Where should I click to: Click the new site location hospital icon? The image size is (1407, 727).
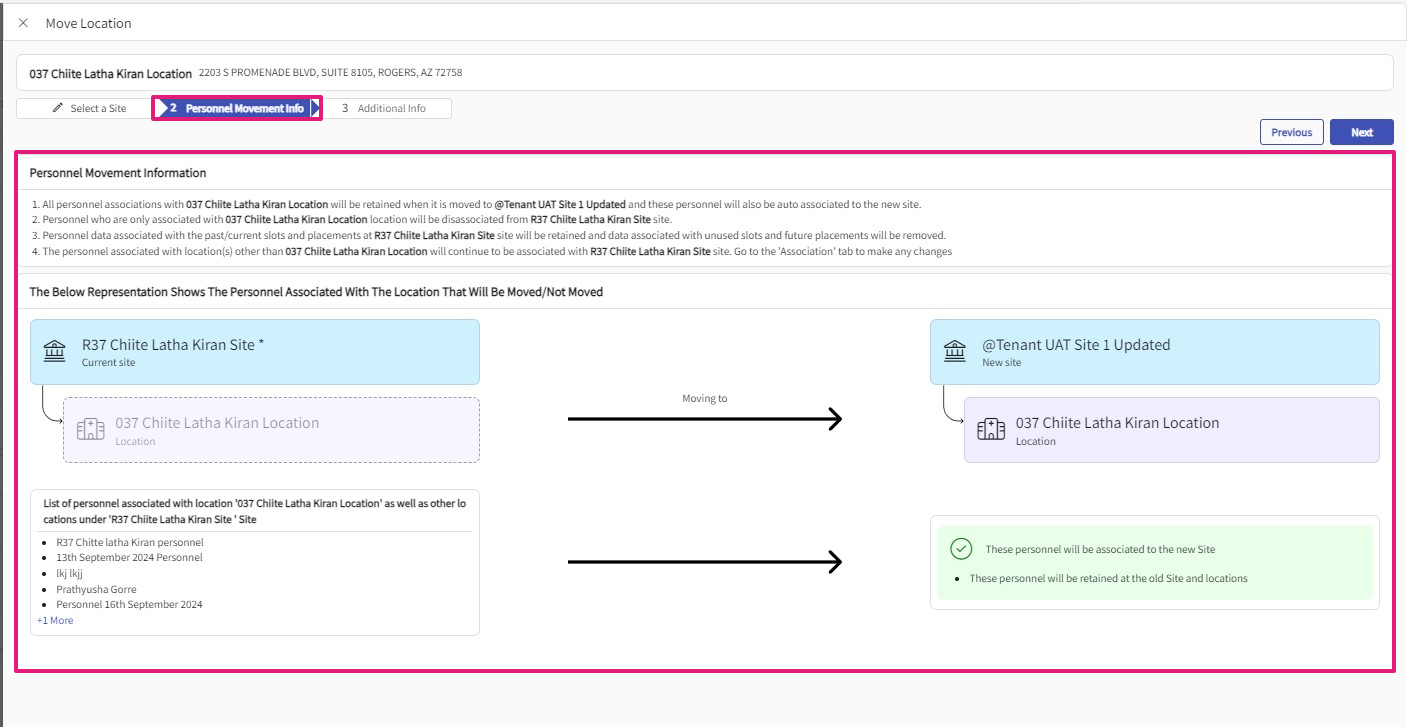click(x=991, y=430)
